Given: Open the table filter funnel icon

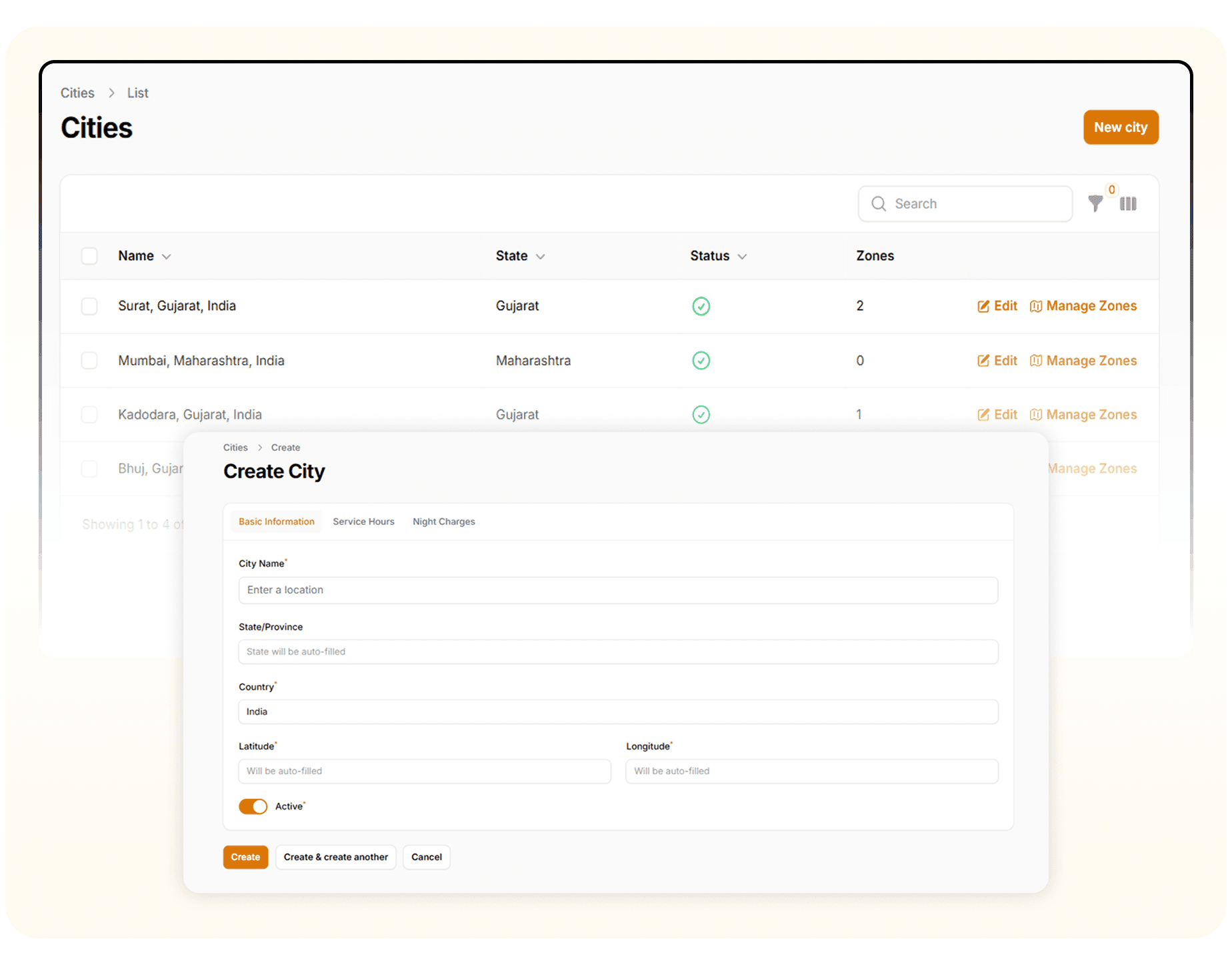Looking at the screenshot, I should (x=1095, y=203).
